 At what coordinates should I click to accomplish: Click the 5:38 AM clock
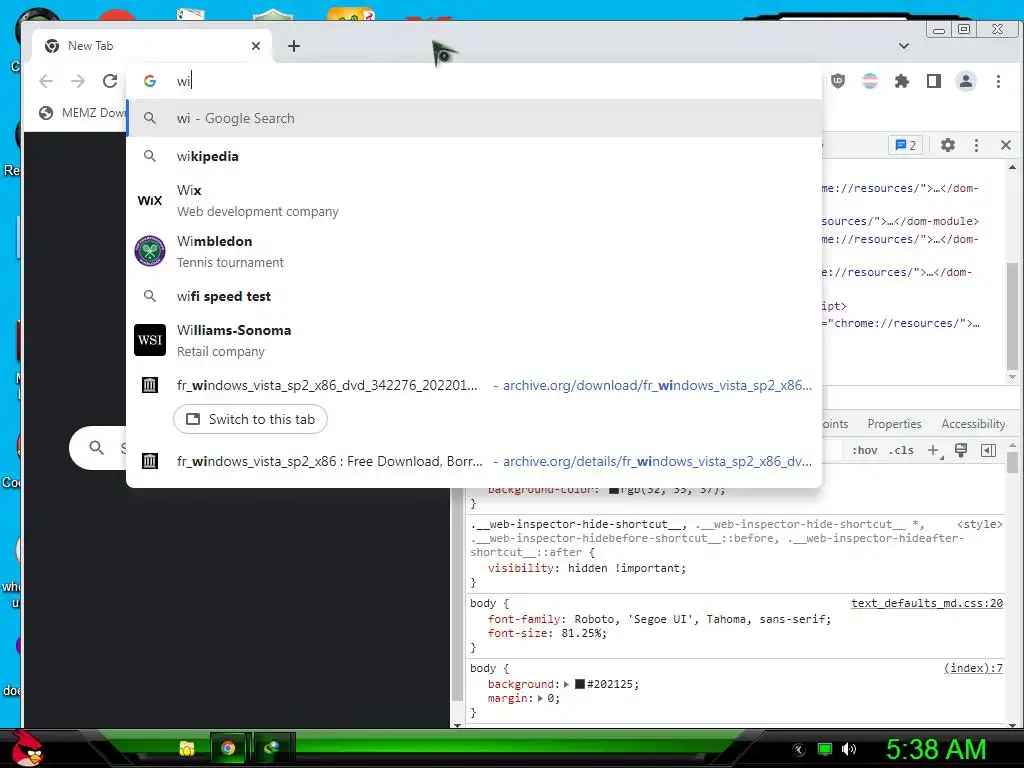(935, 749)
